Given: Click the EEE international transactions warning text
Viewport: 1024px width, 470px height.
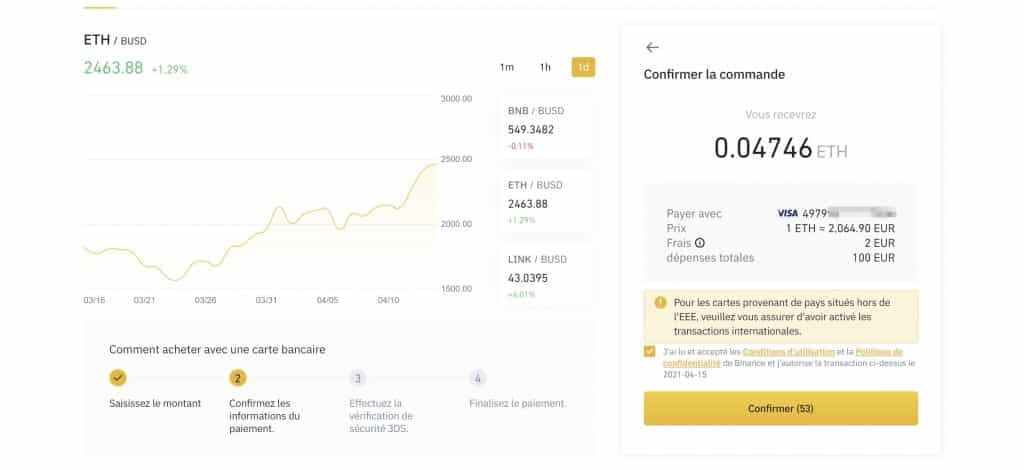Looking at the screenshot, I should tap(781, 317).
